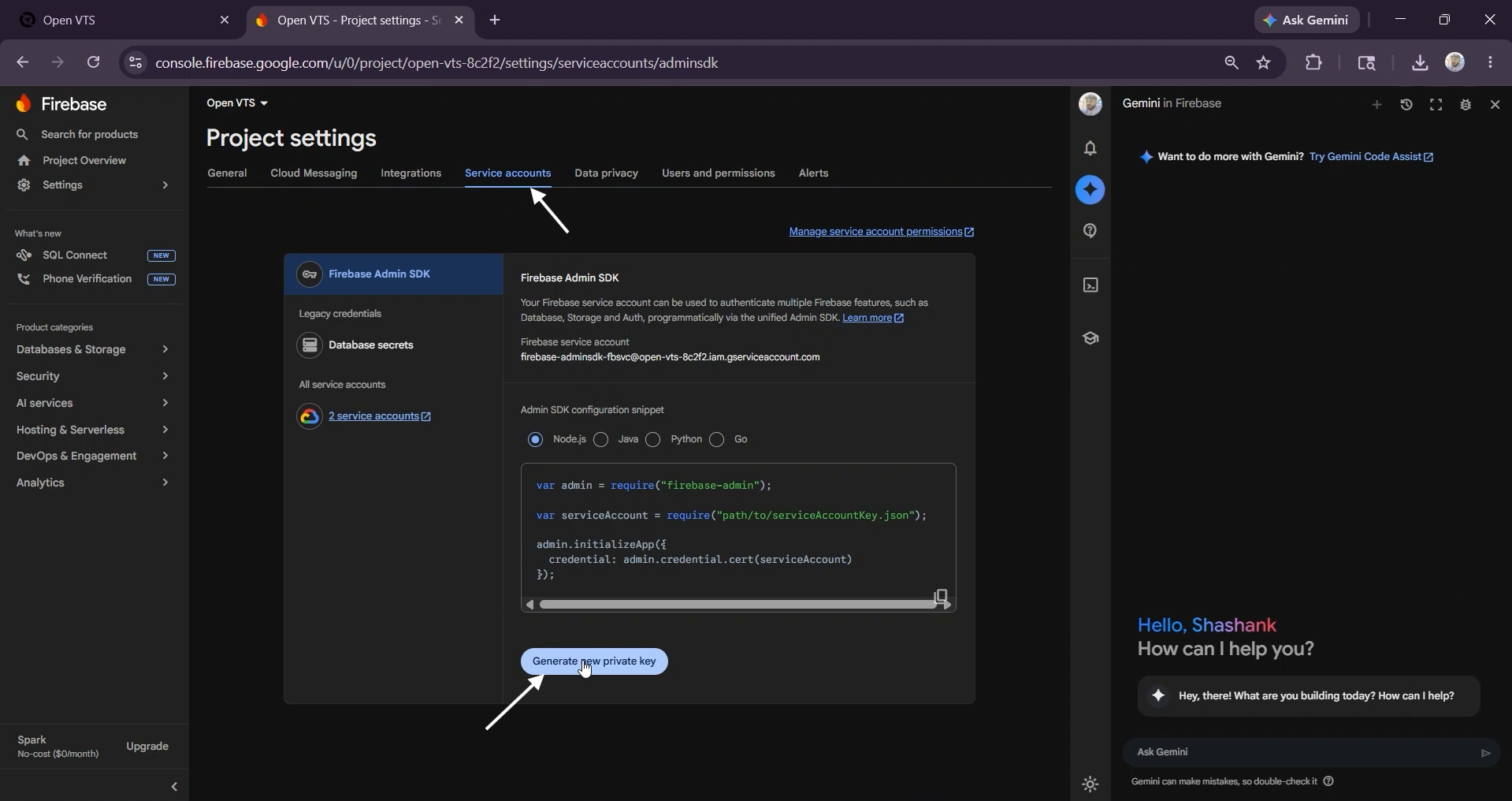
Task: Open Gemini panel settings bug icon
Action: click(x=1466, y=105)
